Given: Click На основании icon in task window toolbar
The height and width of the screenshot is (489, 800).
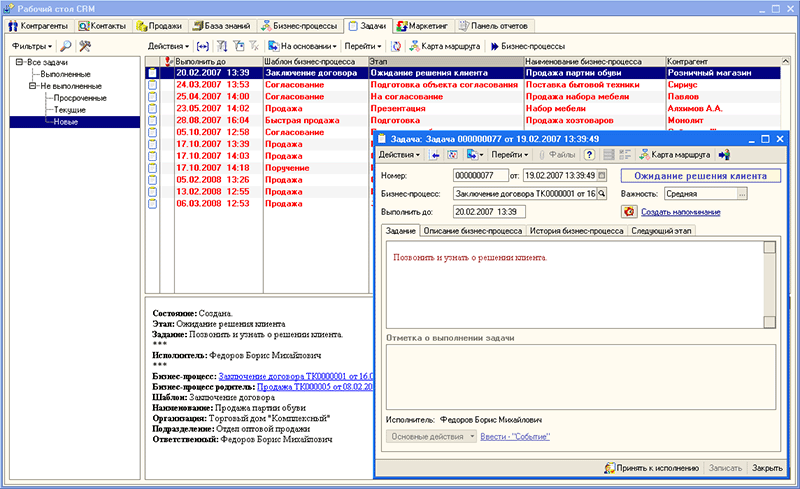Looking at the screenshot, I should click(474, 155).
